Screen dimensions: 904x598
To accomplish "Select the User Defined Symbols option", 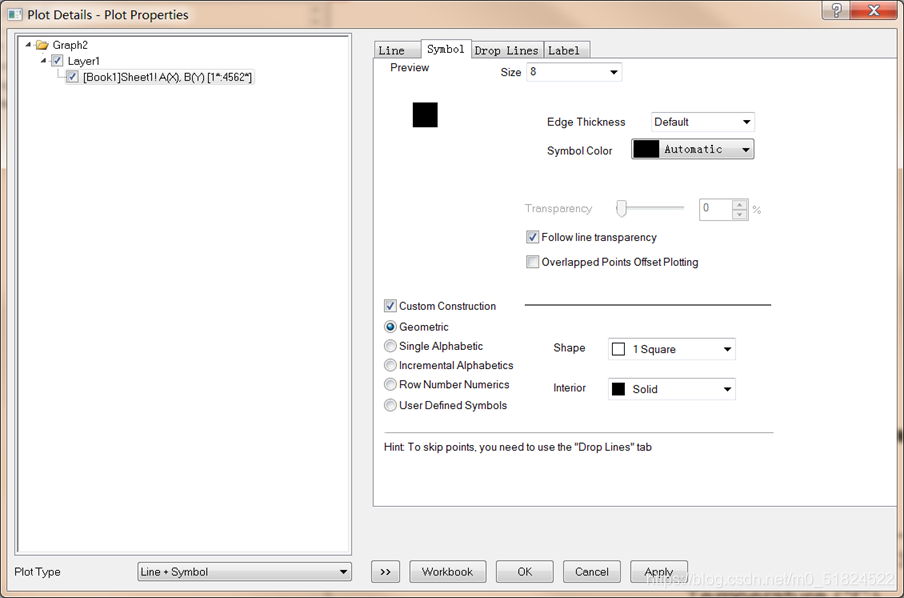I will coord(390,405).
